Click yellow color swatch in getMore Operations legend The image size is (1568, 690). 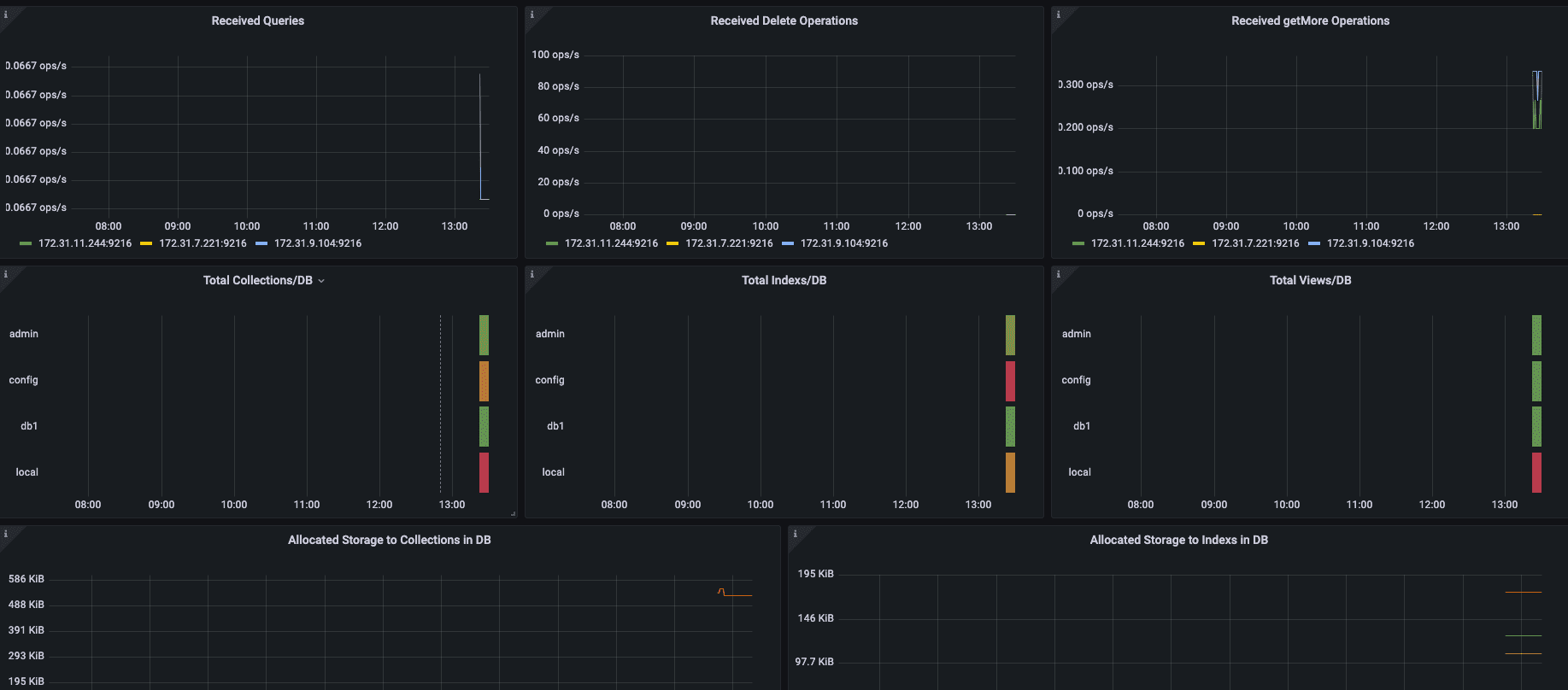pos(1199,244)
